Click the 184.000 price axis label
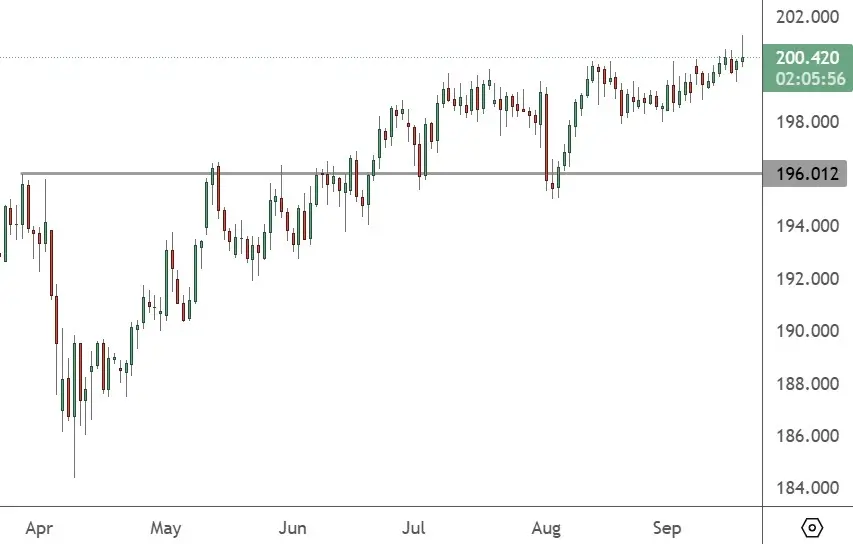This screenshot has width=853, height=544. [x=807, y=489]
